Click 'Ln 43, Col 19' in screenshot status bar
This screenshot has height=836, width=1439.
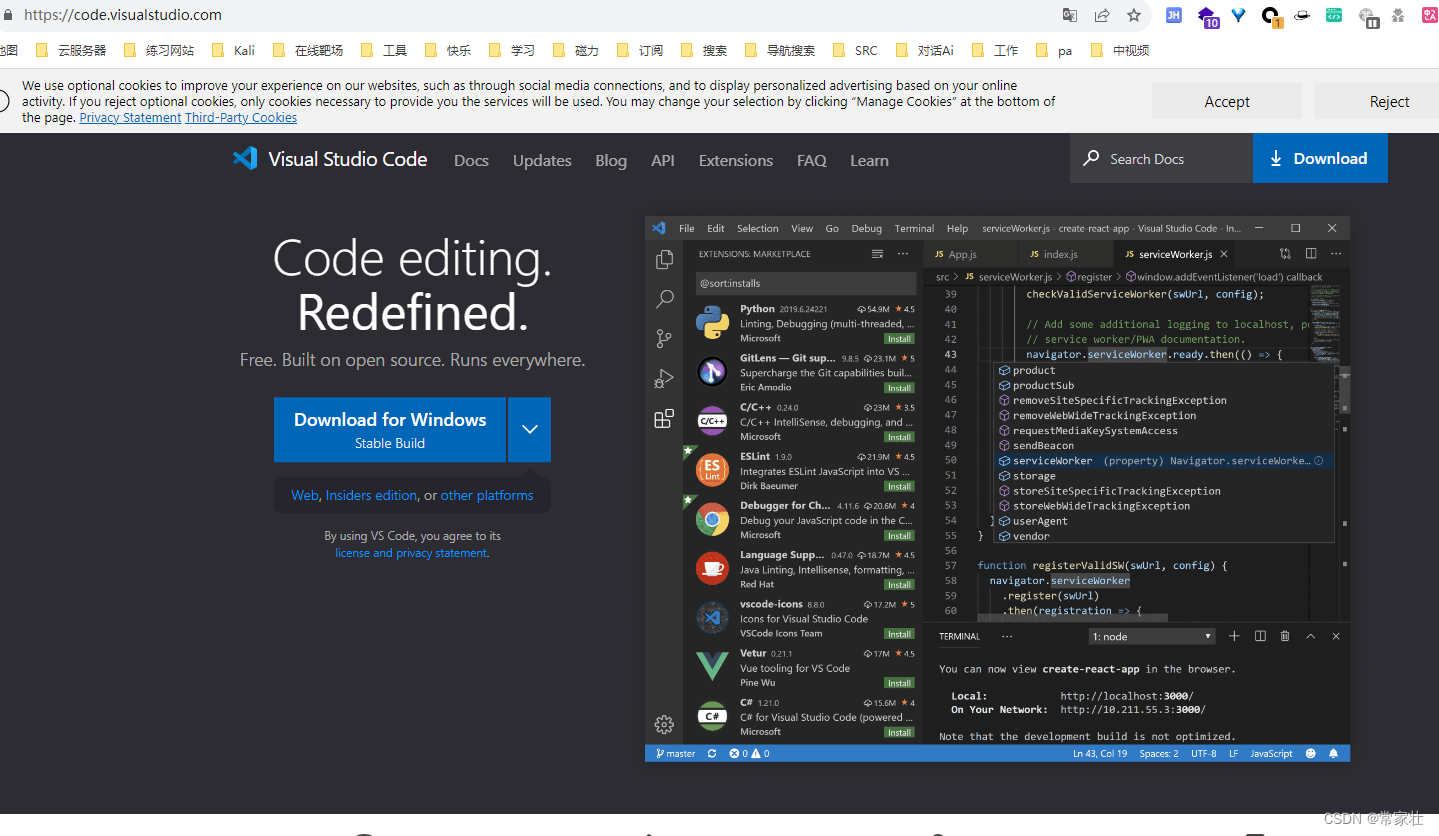(x=1100, y=754)
